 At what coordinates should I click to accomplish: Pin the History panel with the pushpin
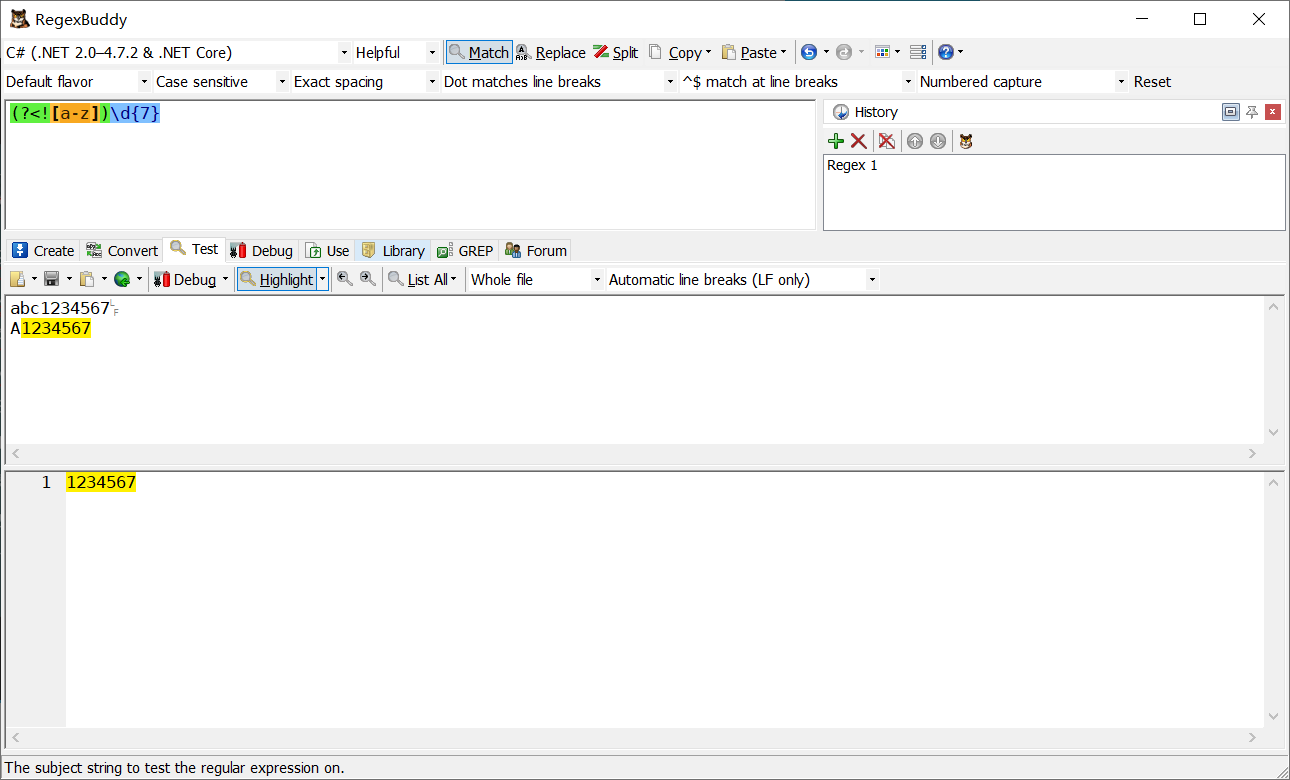(x=1252, y=112)
